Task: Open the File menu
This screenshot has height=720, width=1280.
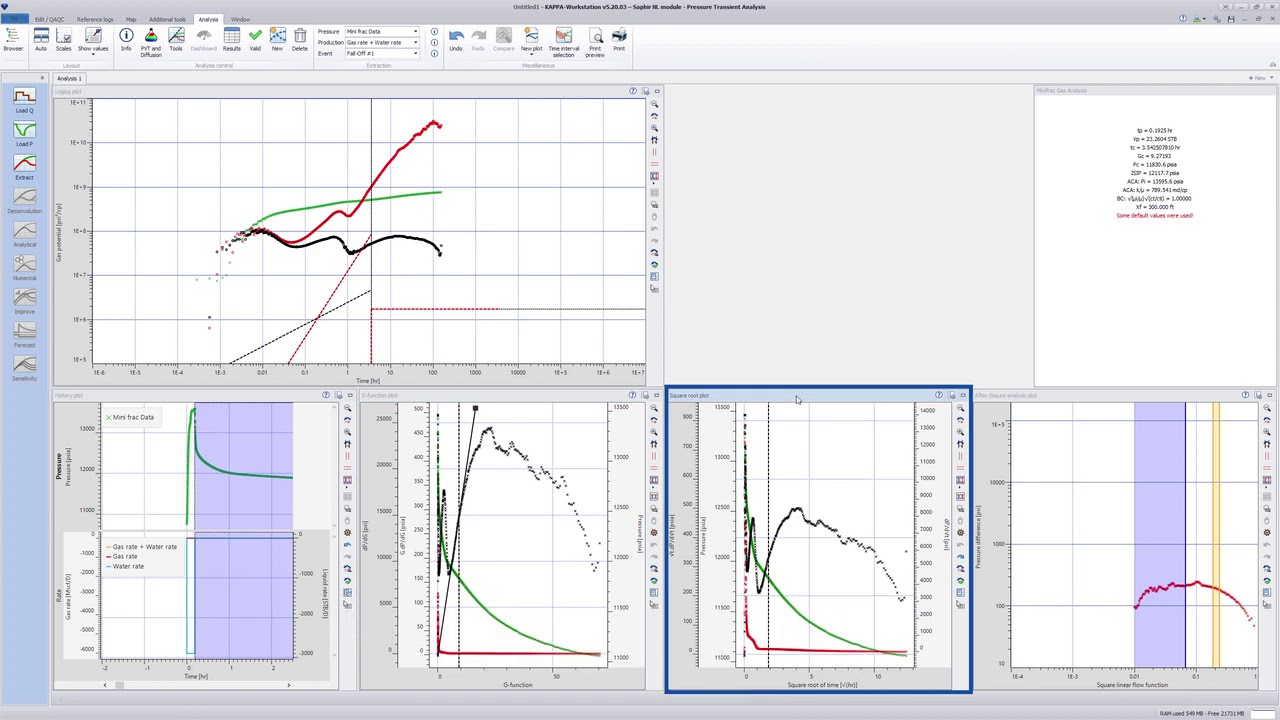Action: coord(15,19)
